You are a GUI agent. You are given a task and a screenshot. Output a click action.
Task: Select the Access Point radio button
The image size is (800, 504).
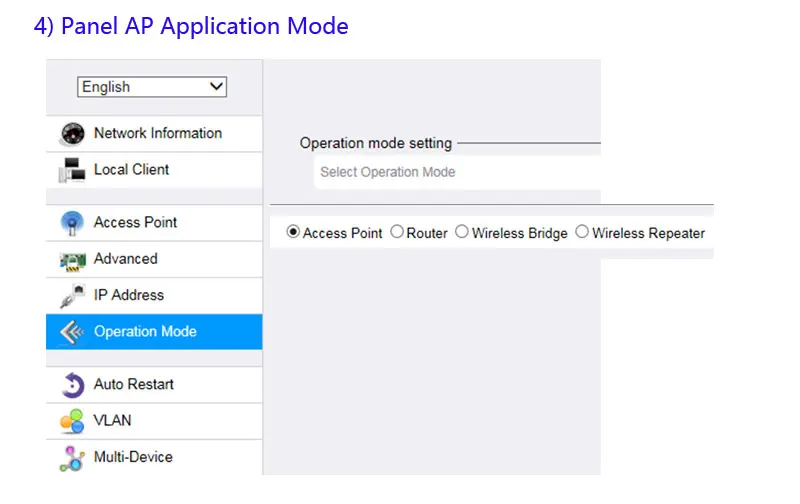pyautogui.click(x=293, y=232)
